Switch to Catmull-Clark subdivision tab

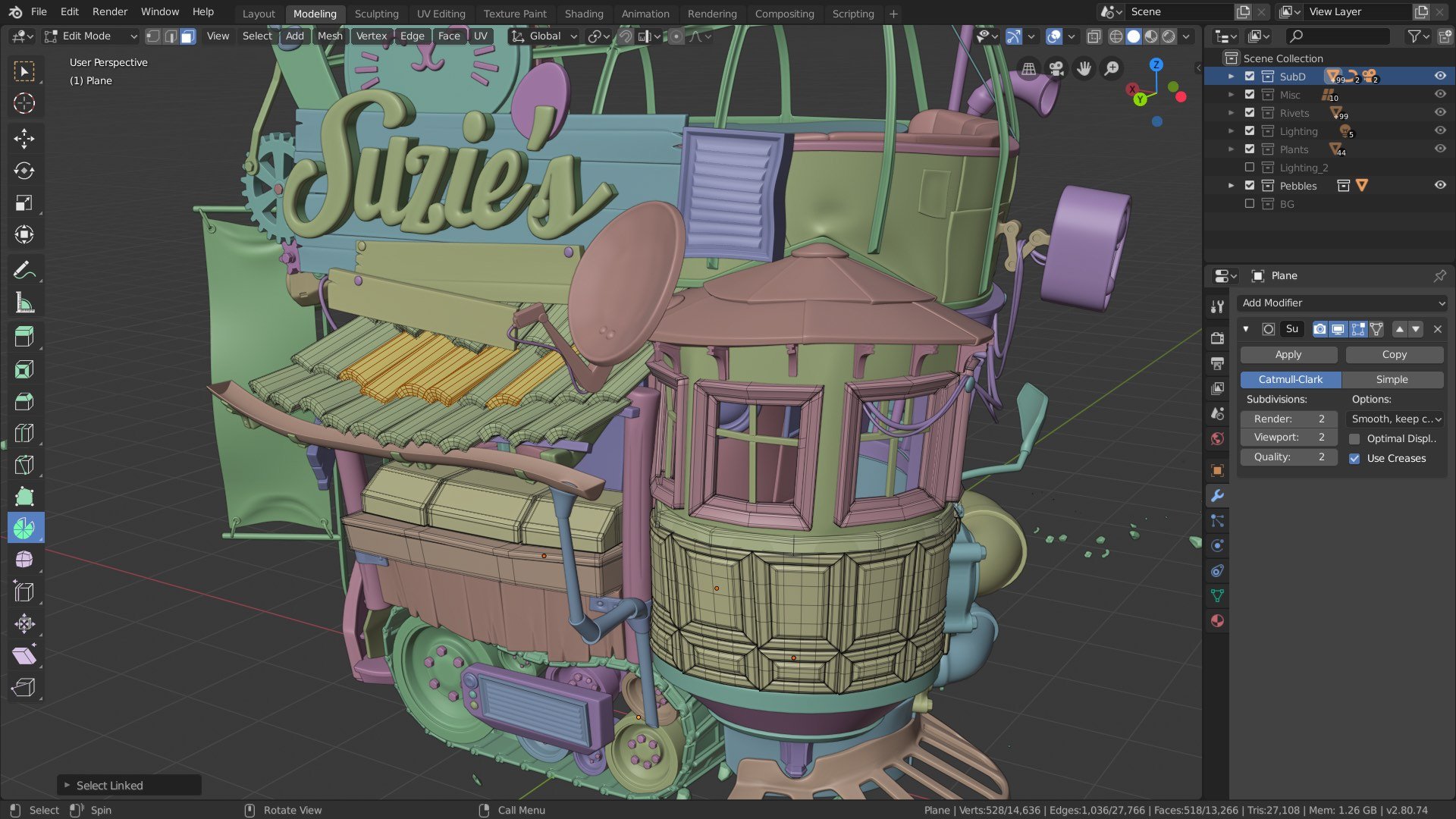coord(1290,378)
